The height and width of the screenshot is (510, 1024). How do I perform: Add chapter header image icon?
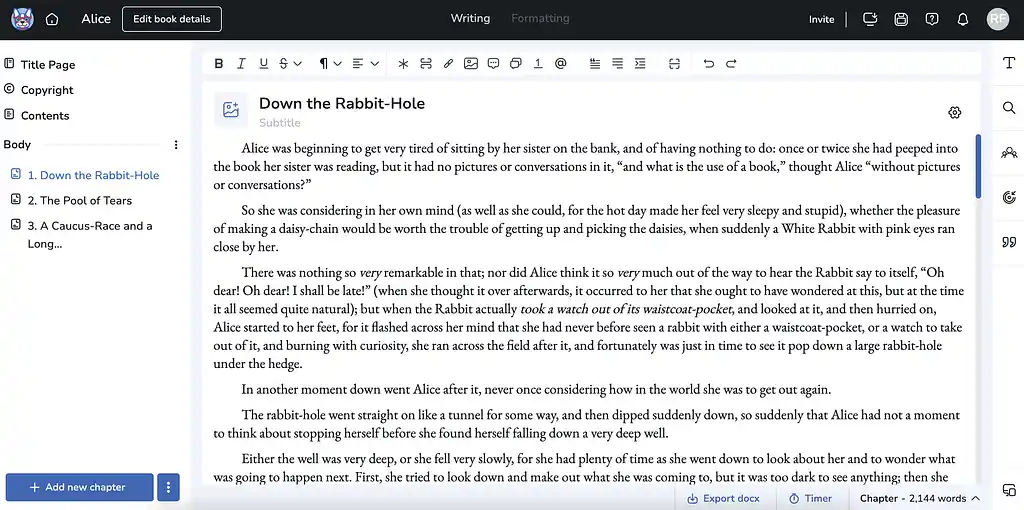tap(231, 110)
